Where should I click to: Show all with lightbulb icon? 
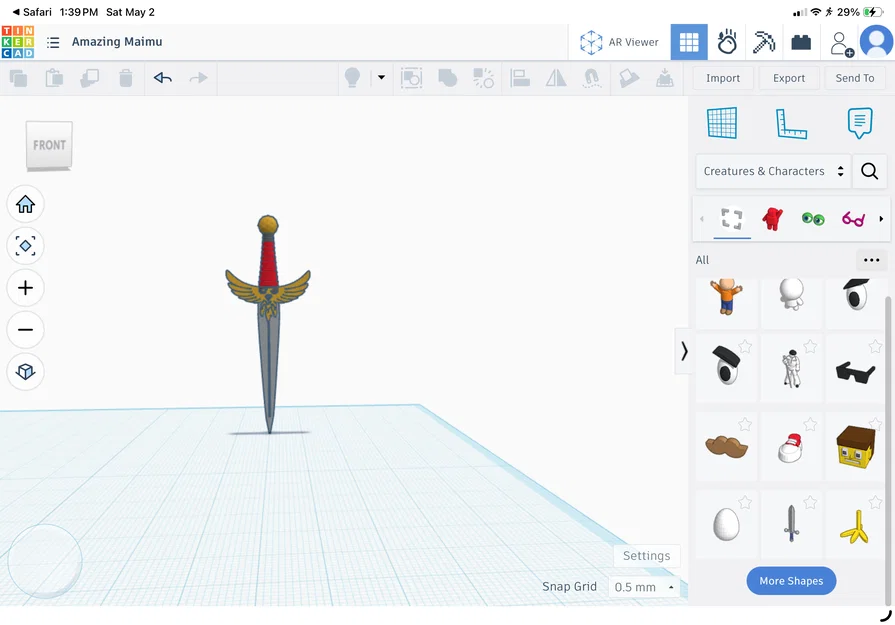(x=352, y=78)
